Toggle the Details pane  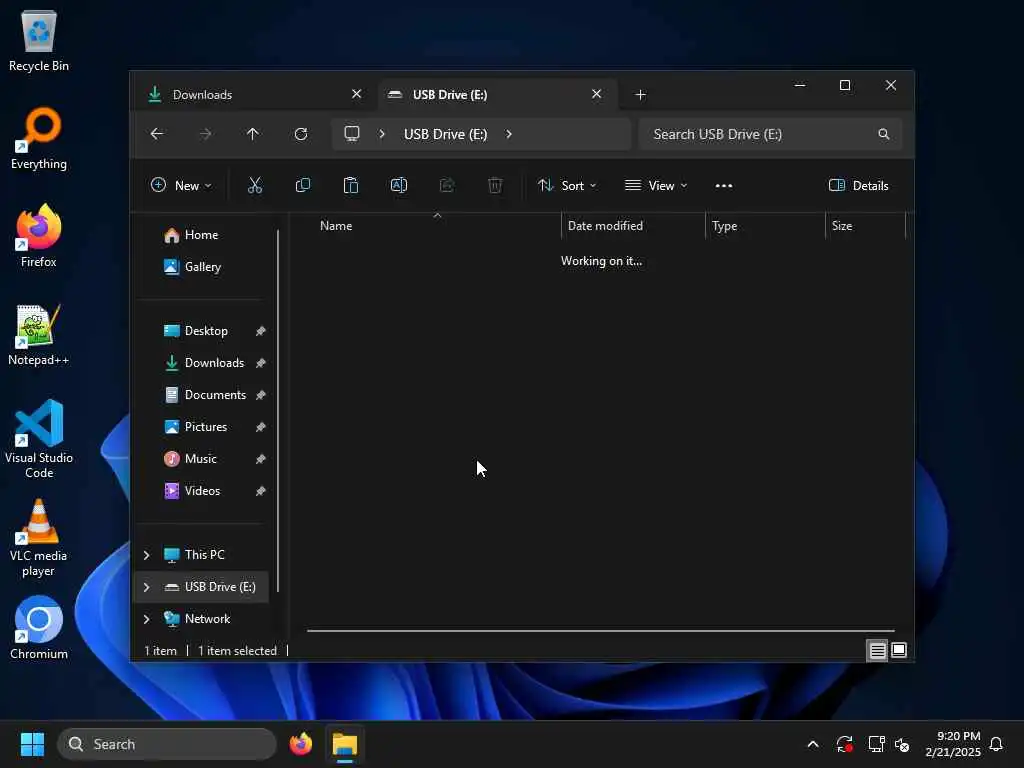(858, 185)
